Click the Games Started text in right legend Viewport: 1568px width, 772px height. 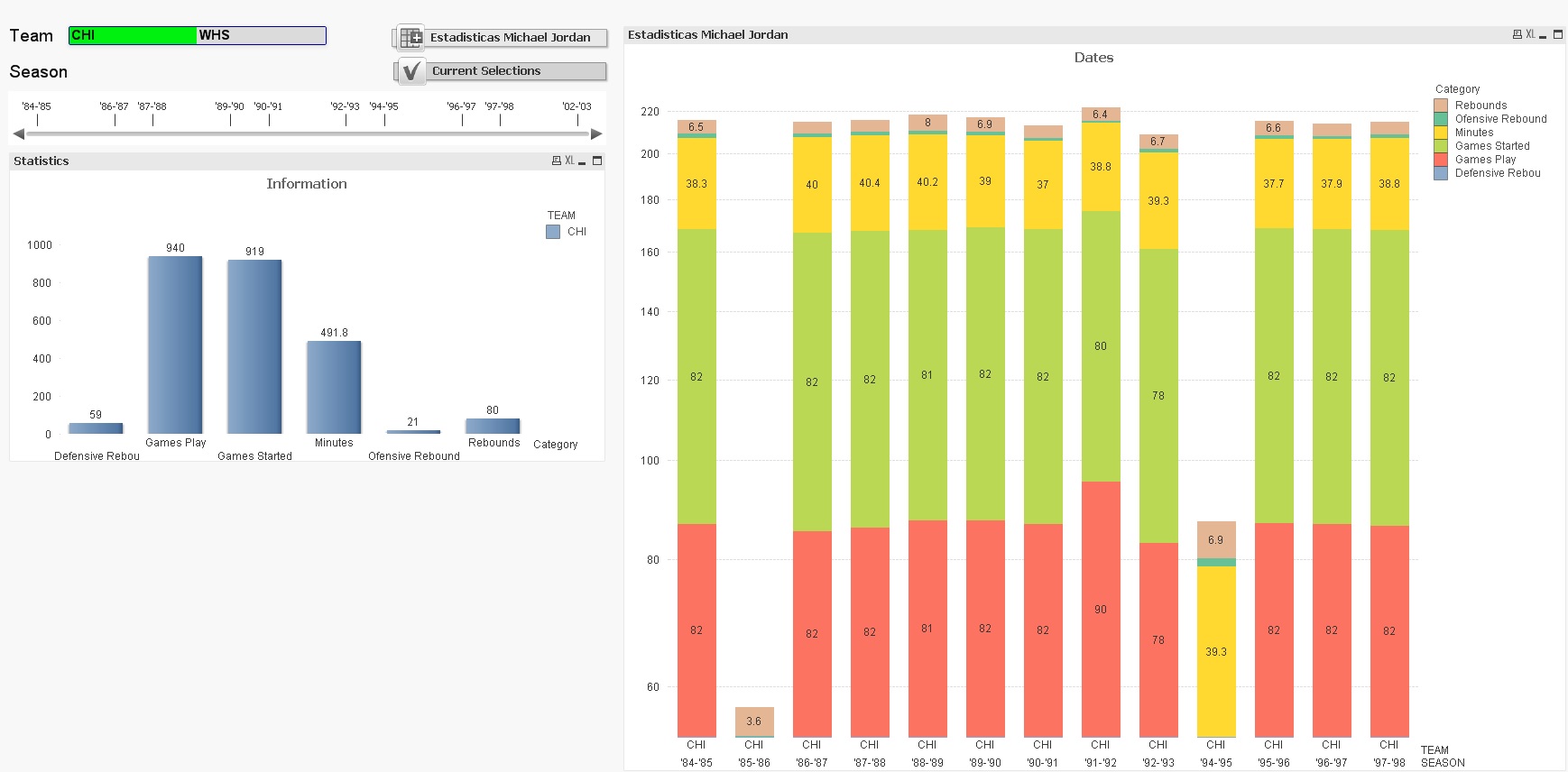[x=1492, y=146]
